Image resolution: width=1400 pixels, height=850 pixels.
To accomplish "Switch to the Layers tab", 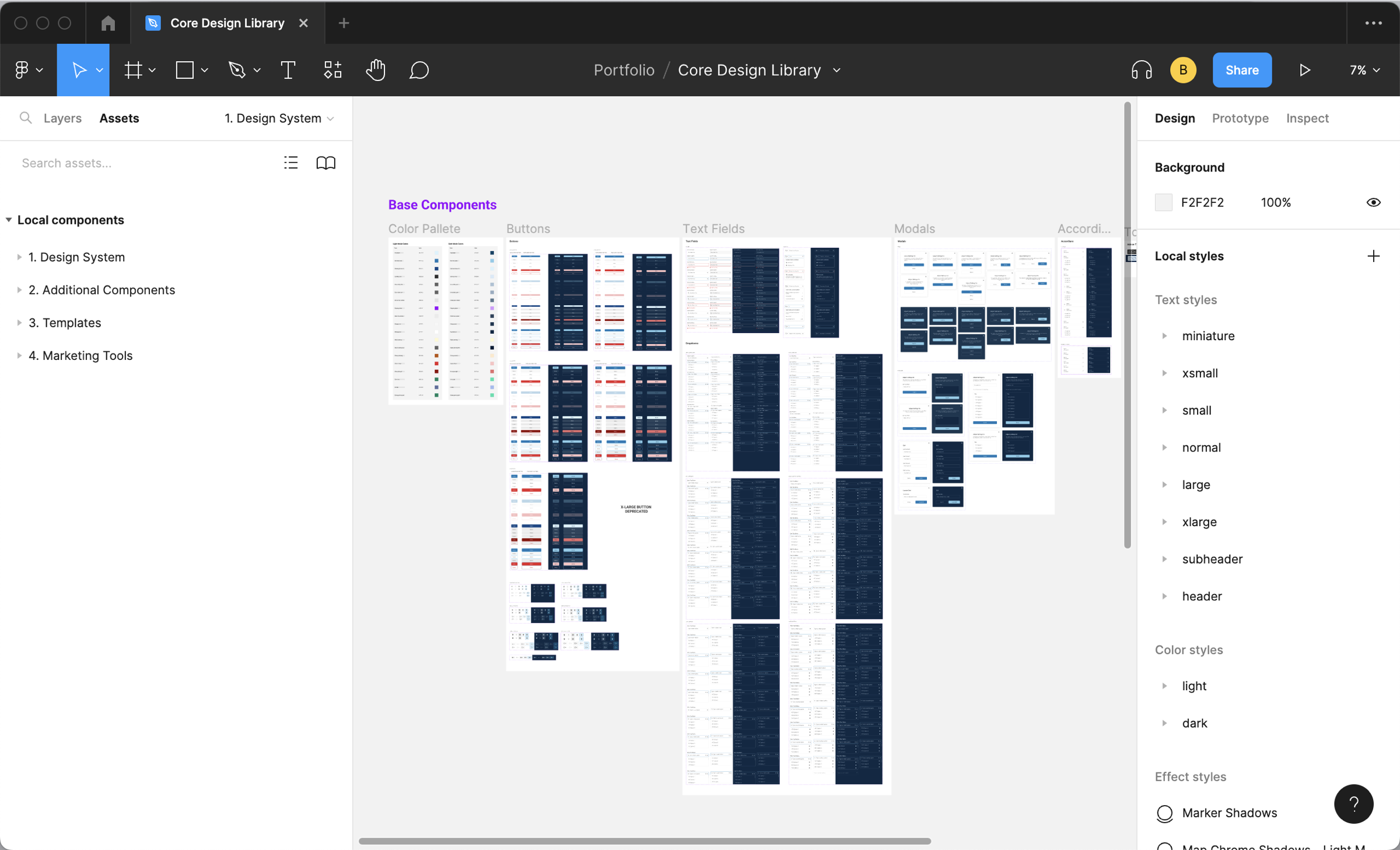I will (62, 118).
